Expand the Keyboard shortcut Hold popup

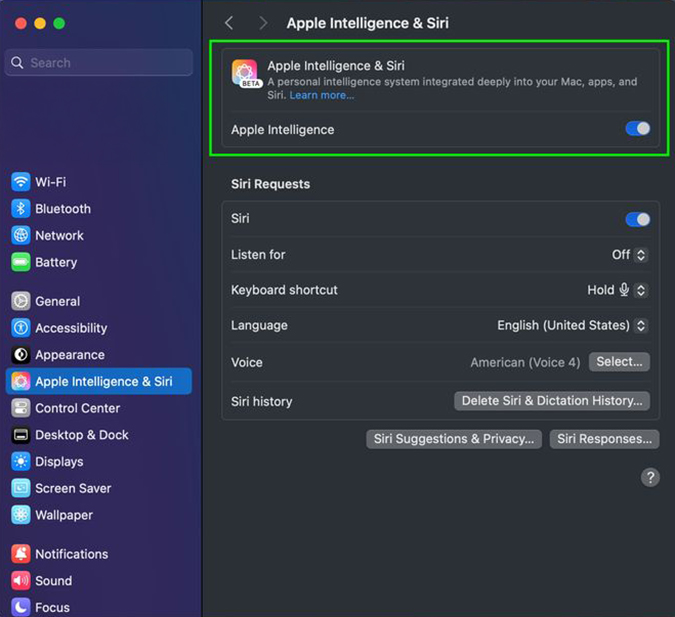tap(618, 290)
